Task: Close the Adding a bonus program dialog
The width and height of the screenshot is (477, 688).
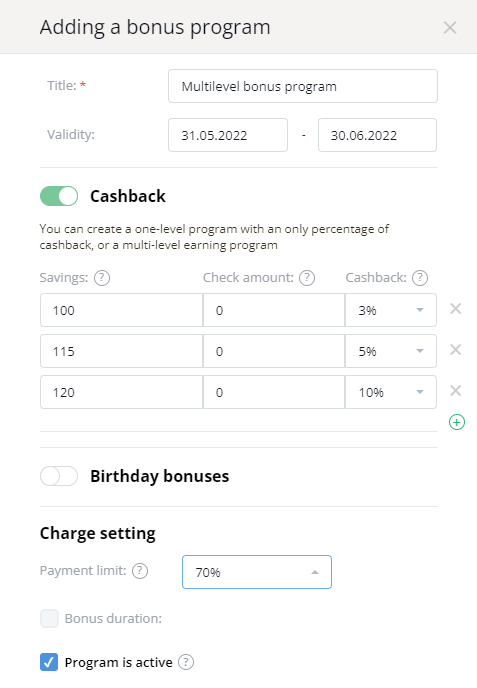Action: pos(450,28)
